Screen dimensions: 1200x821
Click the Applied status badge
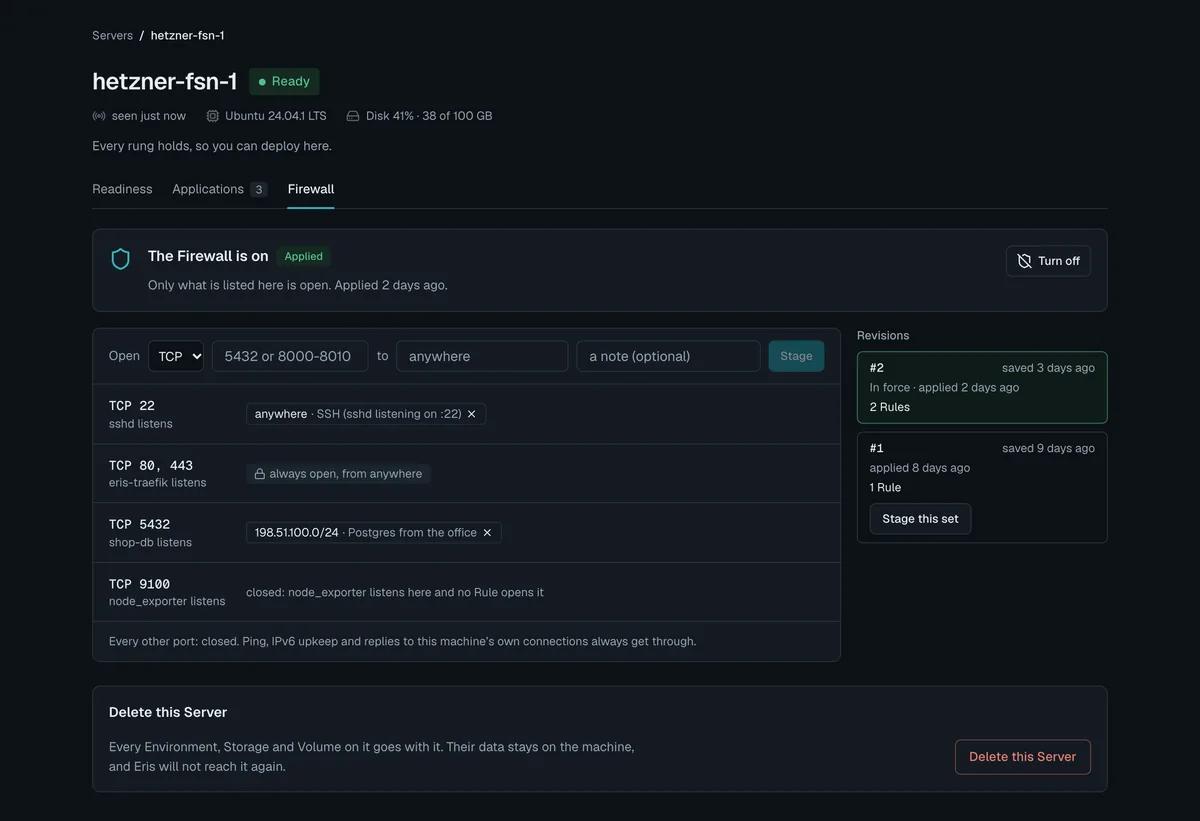(x=303, y=257)
